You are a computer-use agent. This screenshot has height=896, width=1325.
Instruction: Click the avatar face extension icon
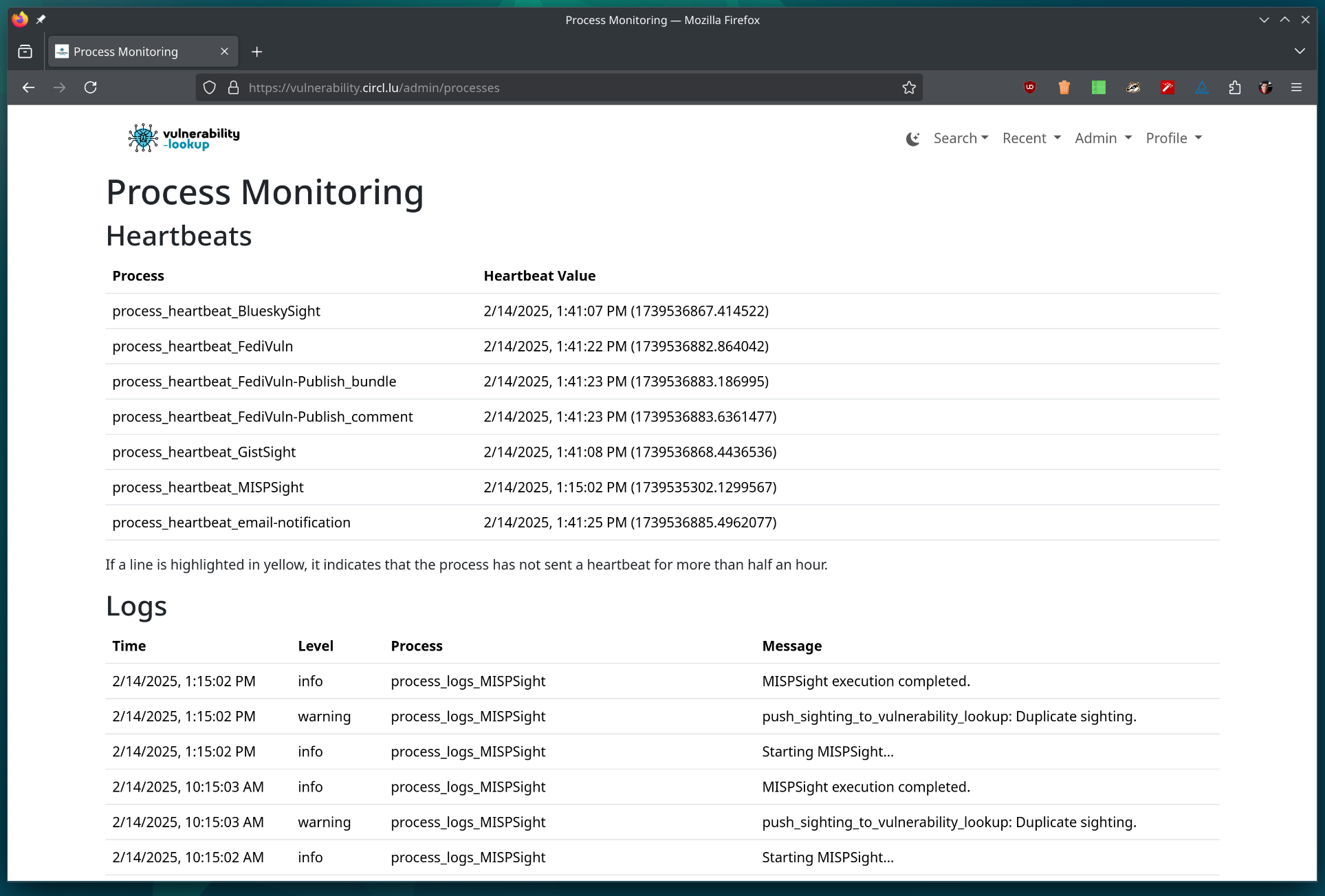pos(1266,87)
